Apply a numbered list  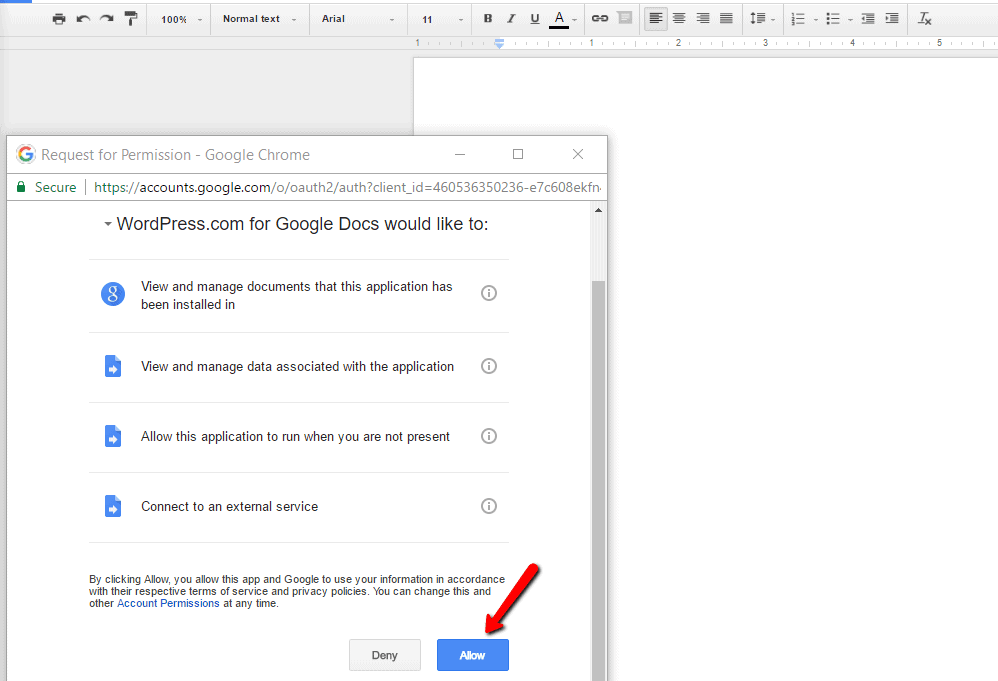pyautogui.click(x=798, y=18)
